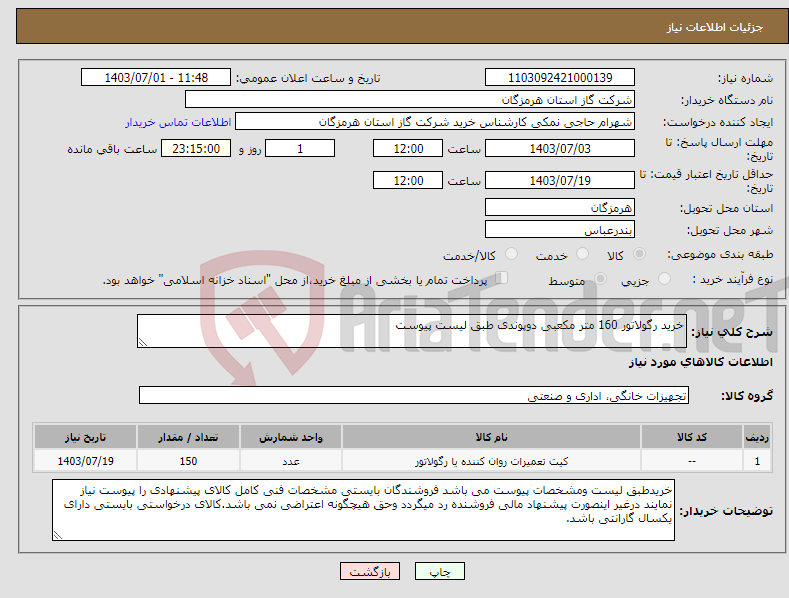Select the جزیی purchase type radio

(x=664, y=279)
